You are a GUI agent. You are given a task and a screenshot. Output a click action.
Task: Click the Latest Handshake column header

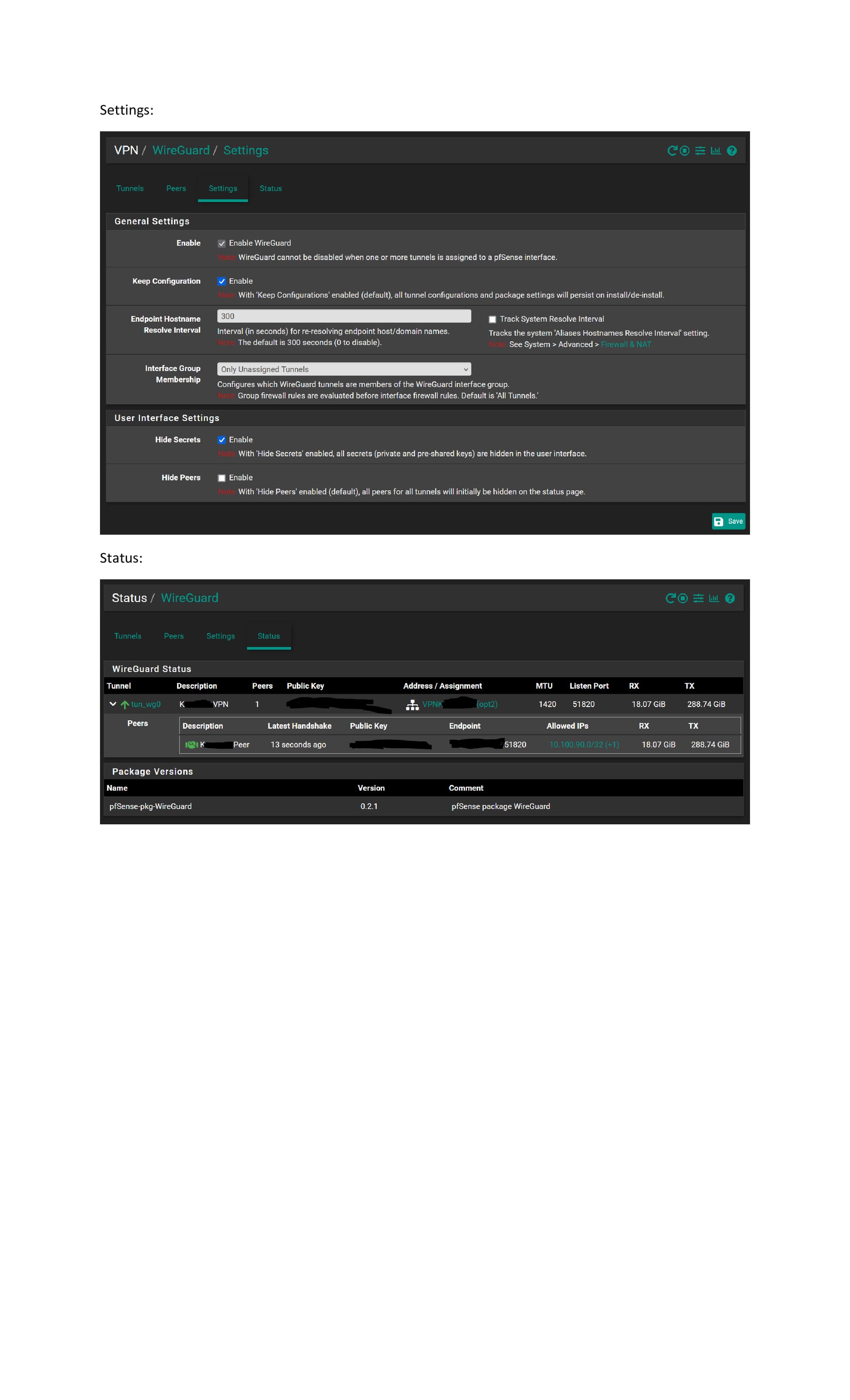[299, 726]
